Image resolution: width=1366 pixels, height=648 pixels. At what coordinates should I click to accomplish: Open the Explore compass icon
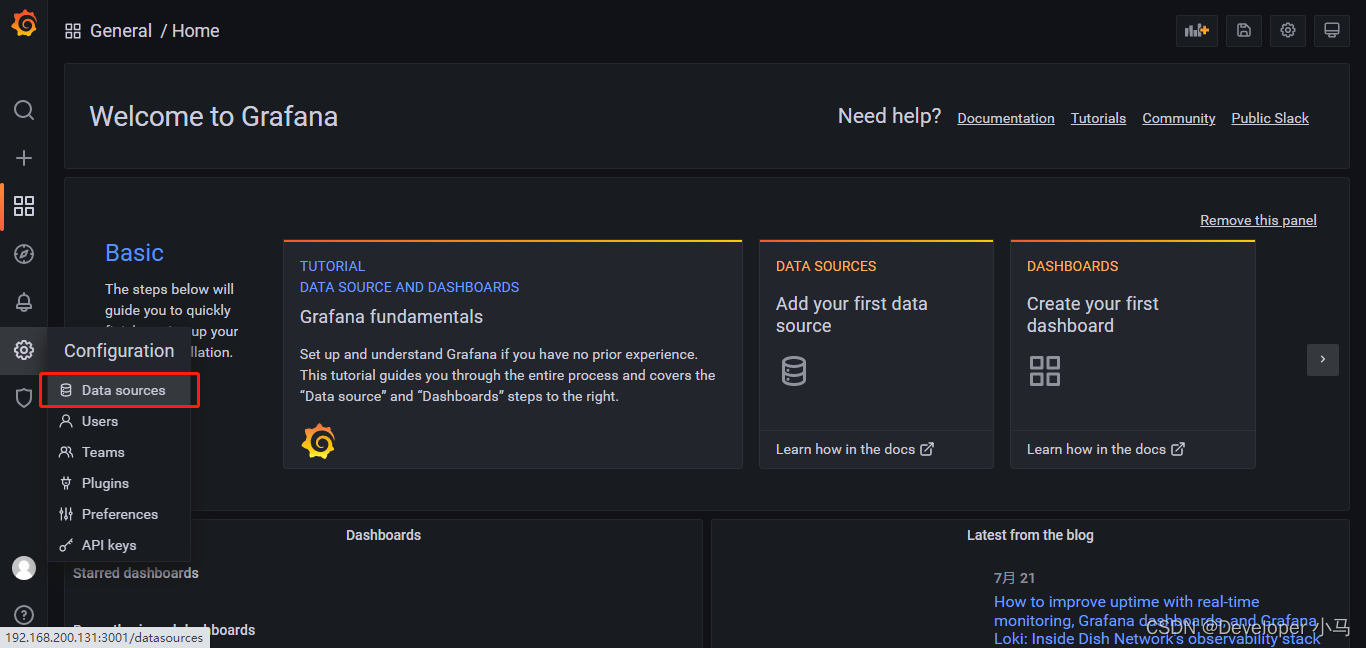point(24,254)
